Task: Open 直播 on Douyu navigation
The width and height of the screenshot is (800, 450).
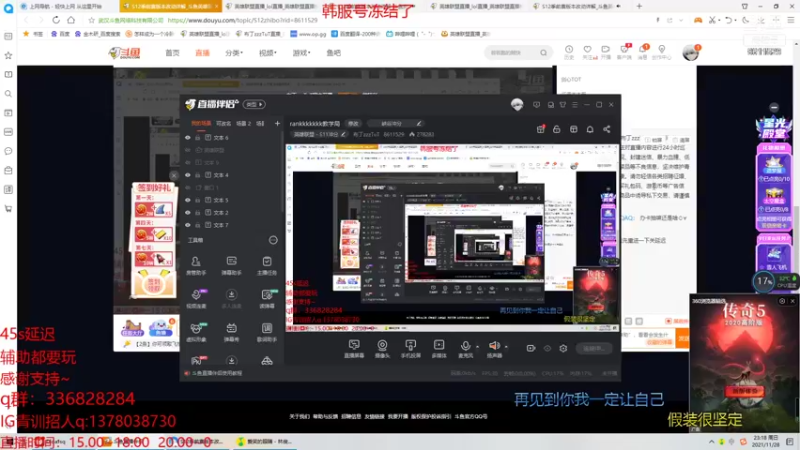Action: click(203, 53)
